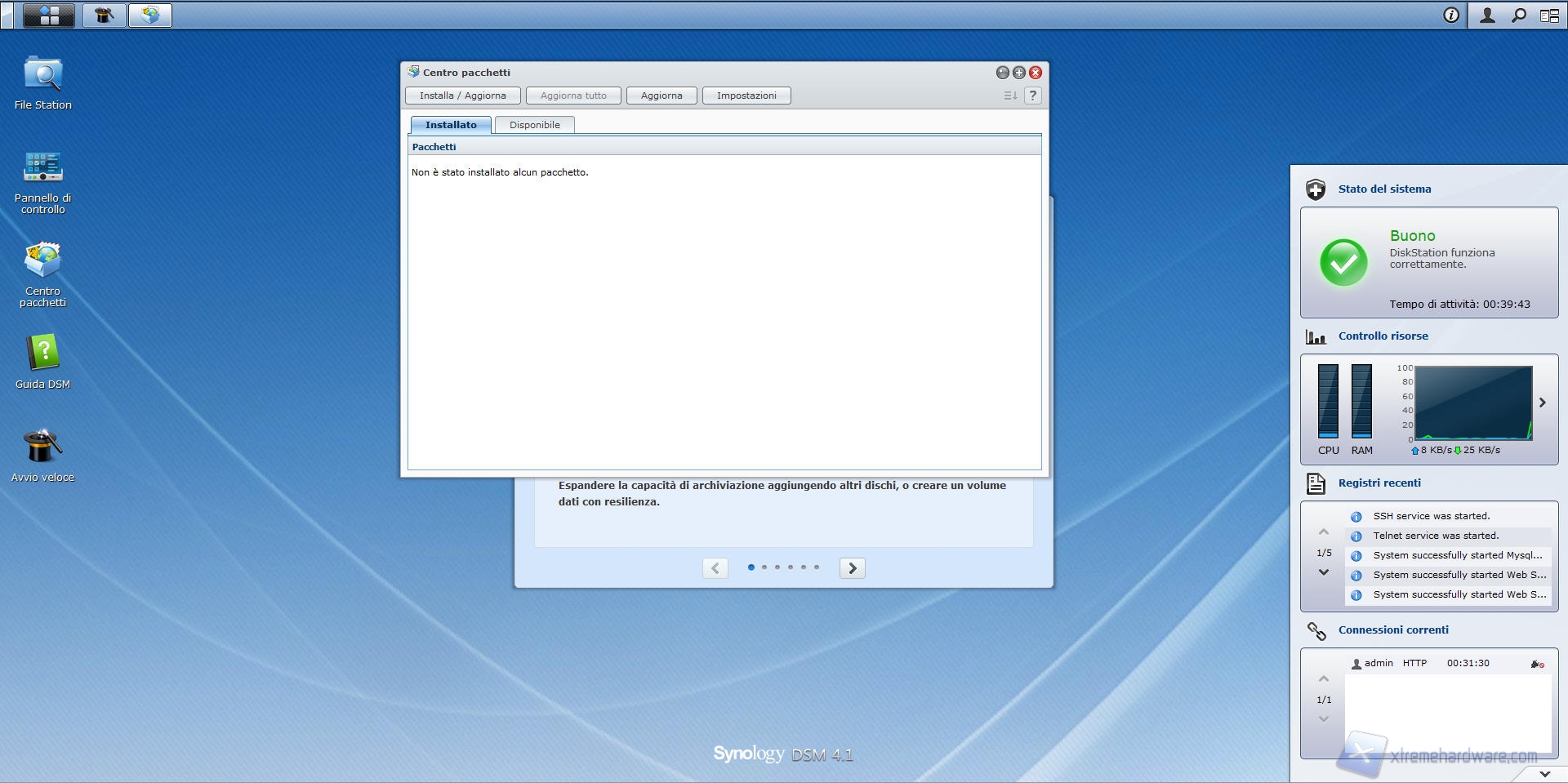Viewport: 1568px width, 783px height.
Task: Click the search magnifier in top bar
Action: 1518,16
